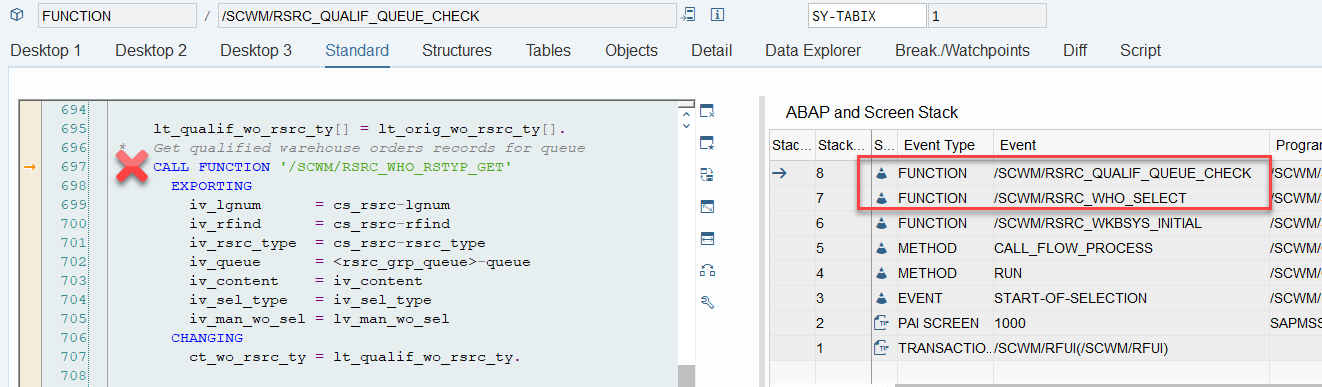Click the blue arrow marker in stack row 8

click(779, 173)
